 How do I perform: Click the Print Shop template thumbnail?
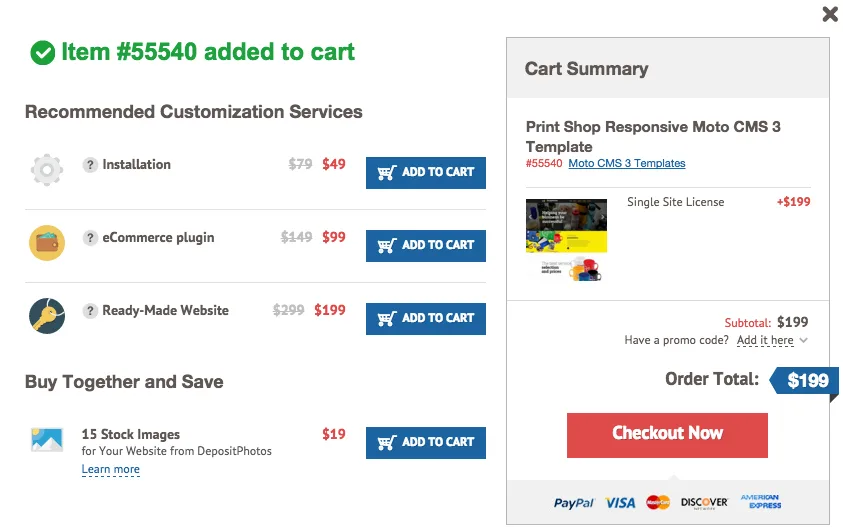pos(566,240)
